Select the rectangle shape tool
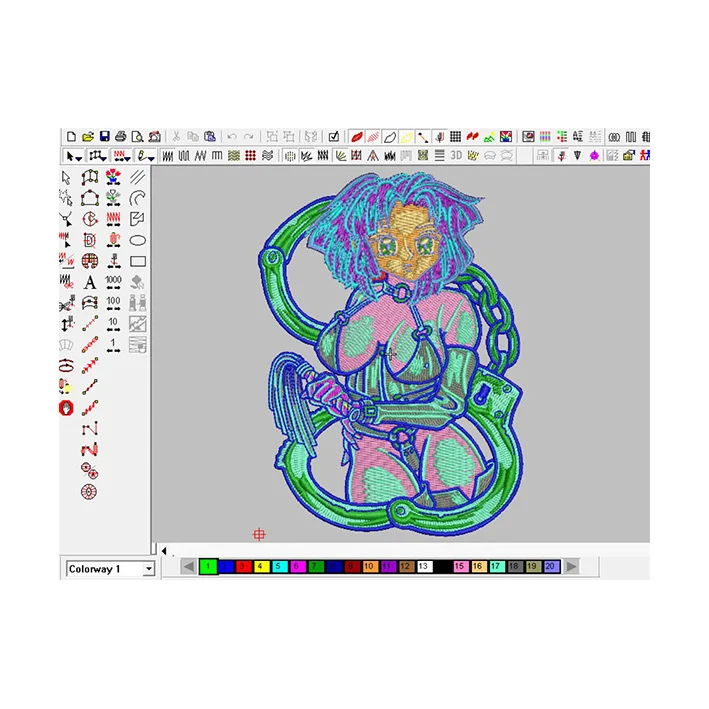Image resolution: width=709 pixels, height=709 pixels. click(x=137, y=261)
